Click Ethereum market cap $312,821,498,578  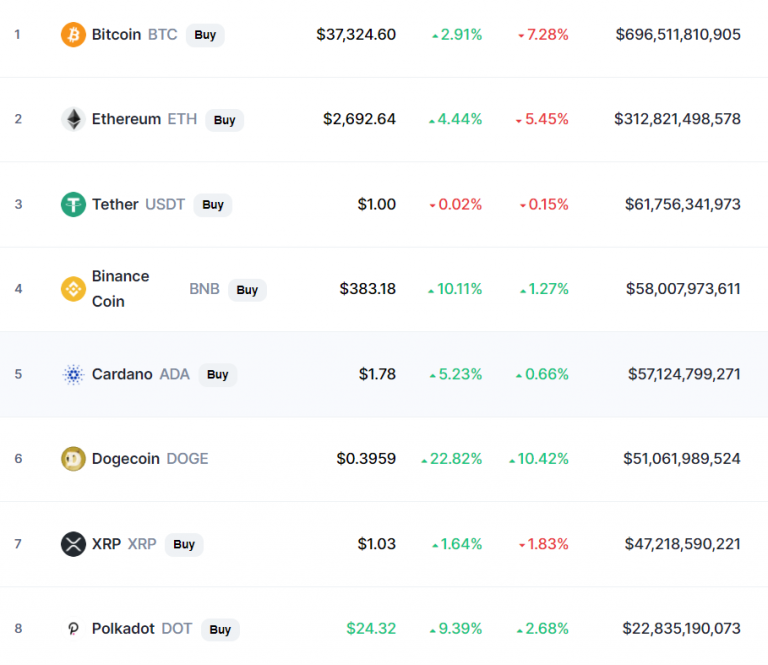(x=677, y=119)
